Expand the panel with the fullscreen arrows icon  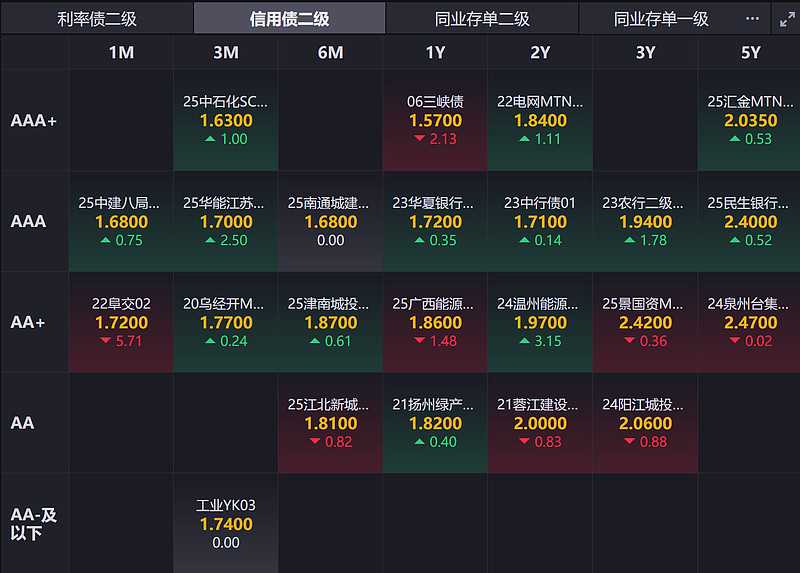coord(787,19)
